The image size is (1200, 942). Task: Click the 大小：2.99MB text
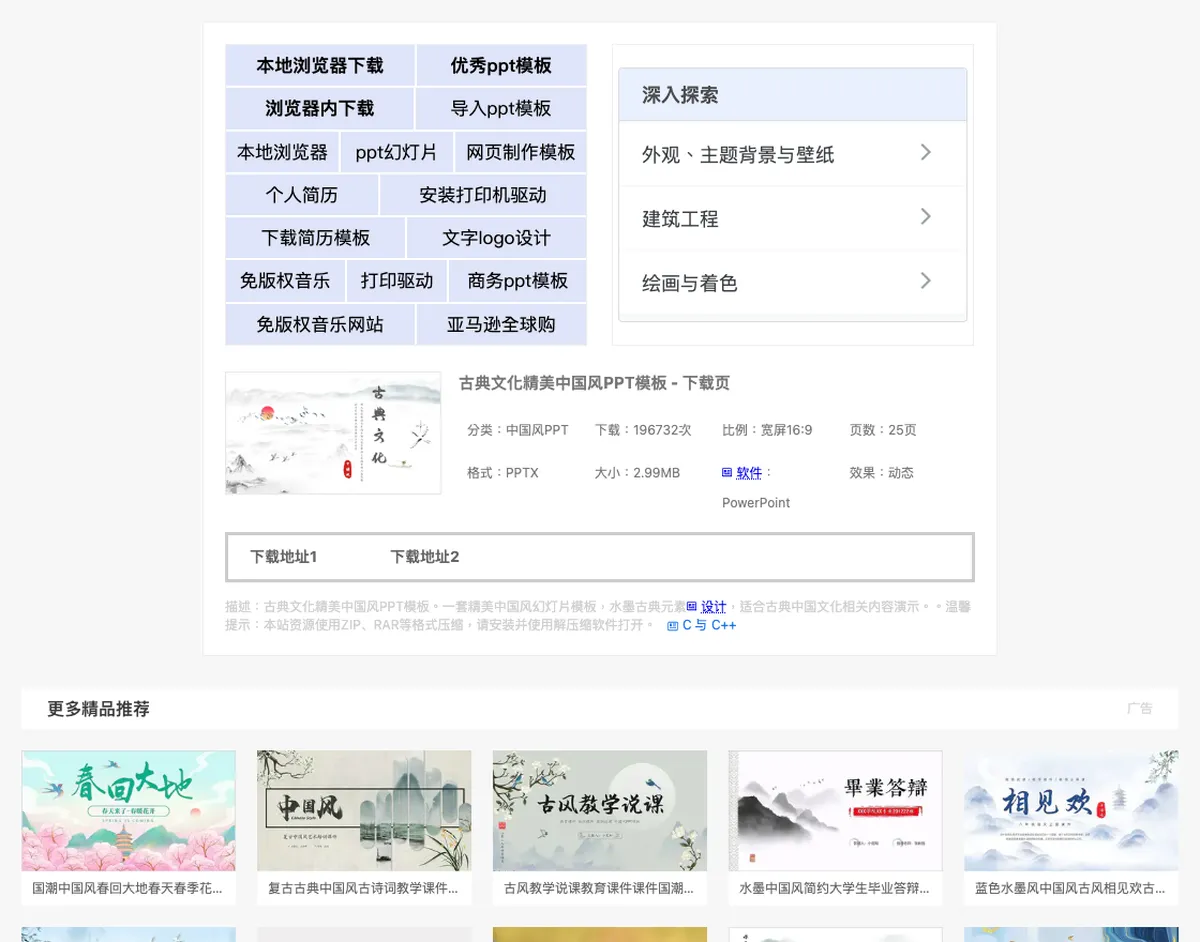(x=637, y=473)
